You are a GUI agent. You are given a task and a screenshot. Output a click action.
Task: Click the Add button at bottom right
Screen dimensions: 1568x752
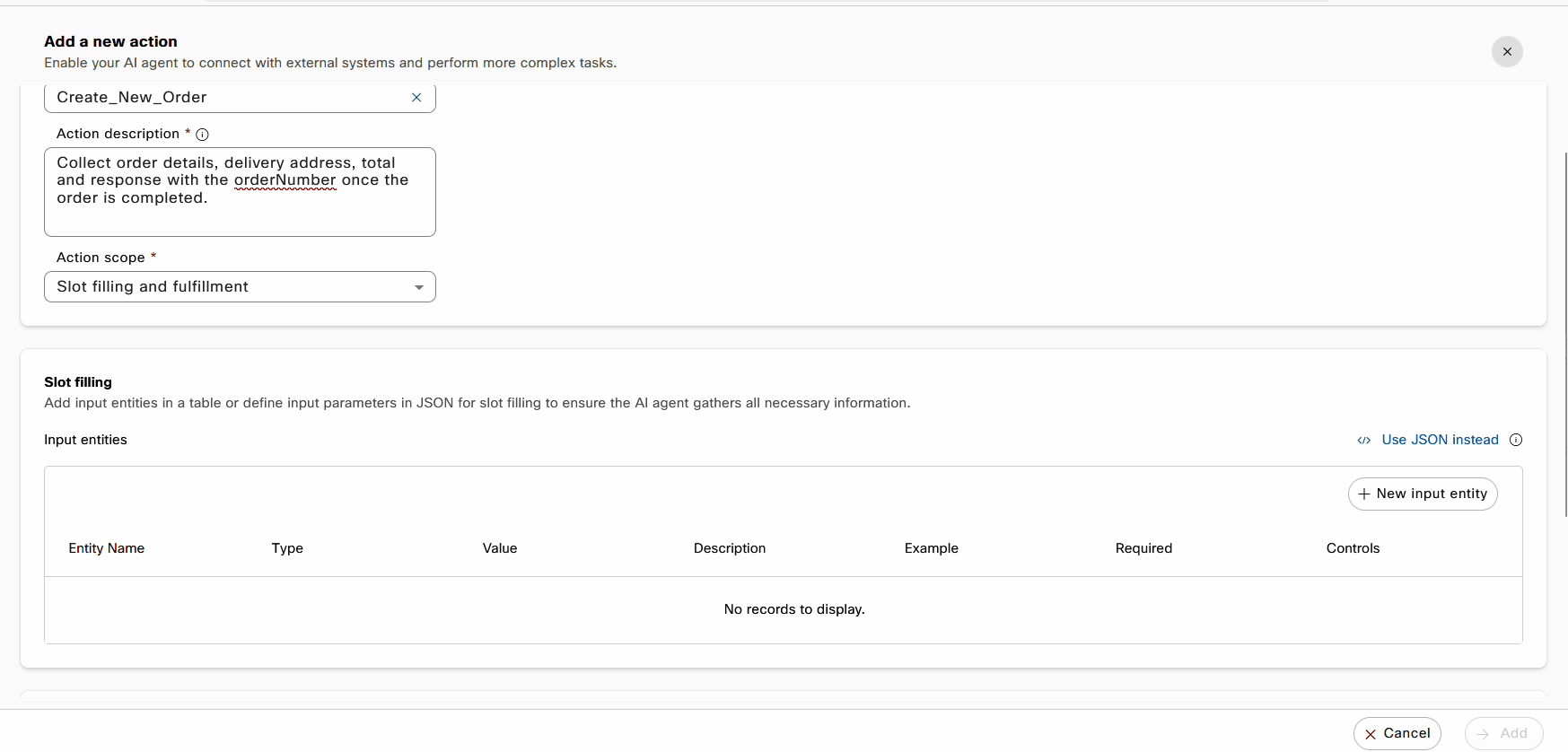click(1503, 733)
